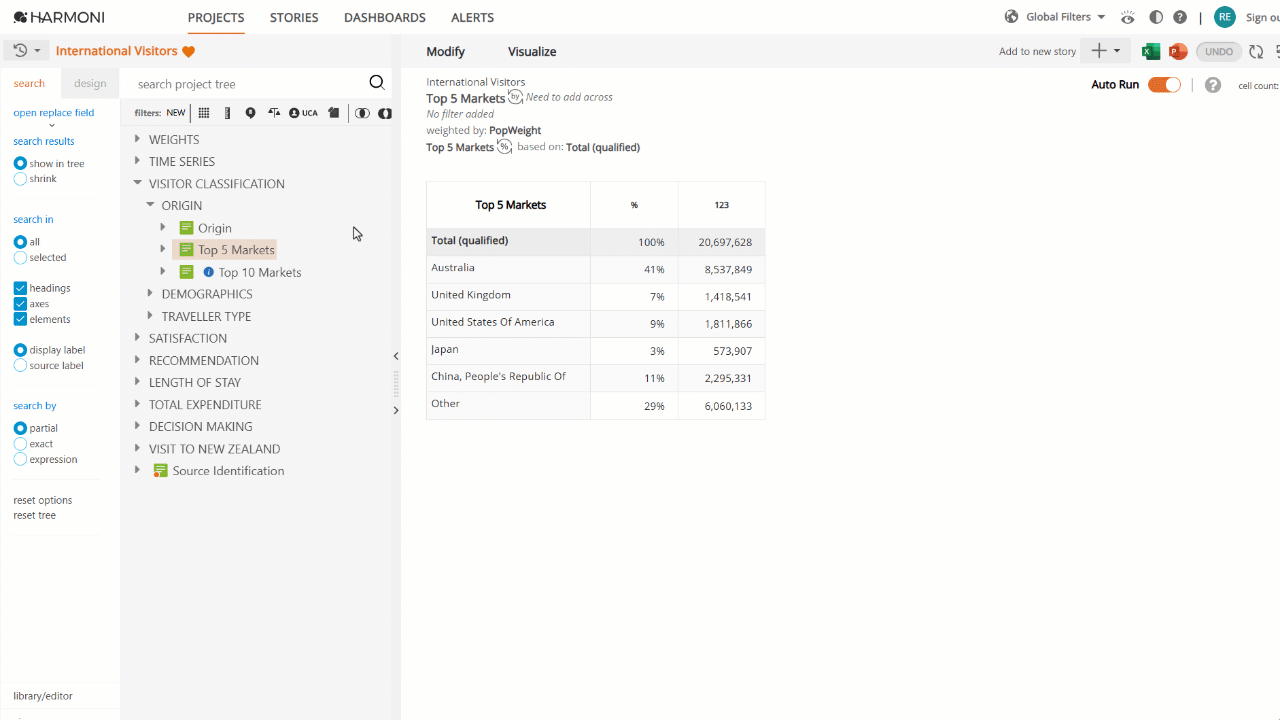
Task: Click the map pin filter icon
Action: coord(250,113)
